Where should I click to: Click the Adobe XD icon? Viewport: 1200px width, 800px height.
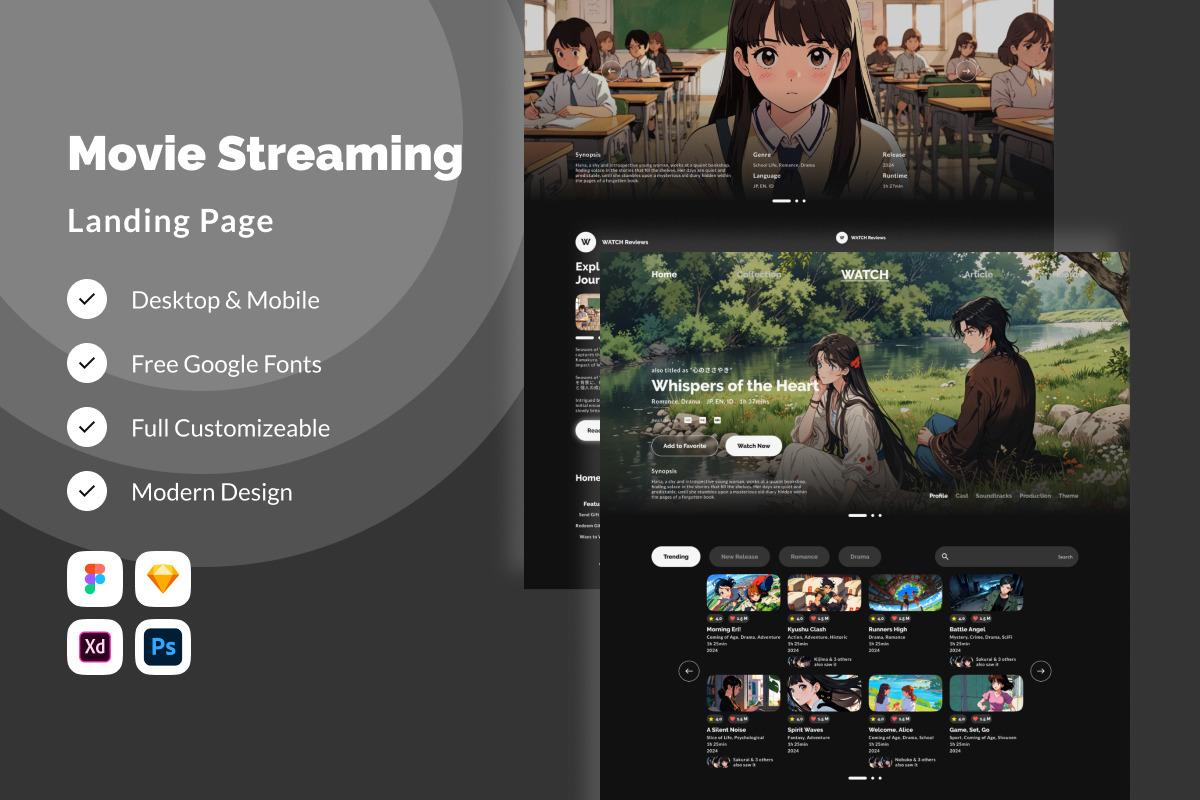tap(95, 647)
